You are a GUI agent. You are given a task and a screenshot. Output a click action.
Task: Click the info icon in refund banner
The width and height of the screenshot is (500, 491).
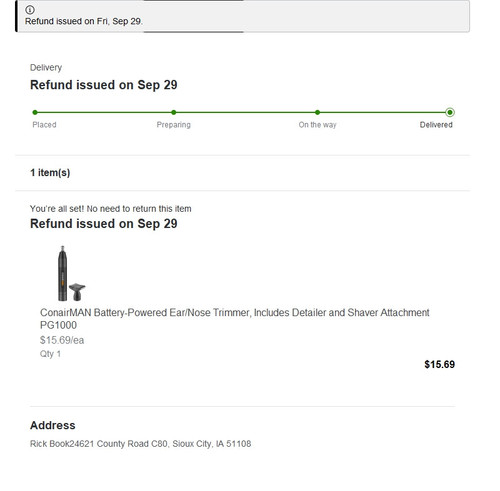(30, 10)
